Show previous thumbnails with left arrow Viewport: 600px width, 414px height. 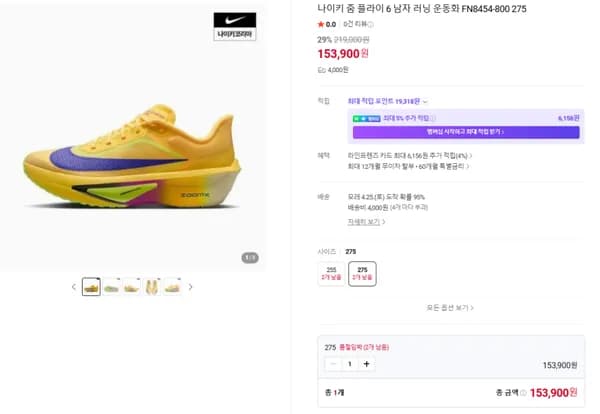click(x=72, y=287)
